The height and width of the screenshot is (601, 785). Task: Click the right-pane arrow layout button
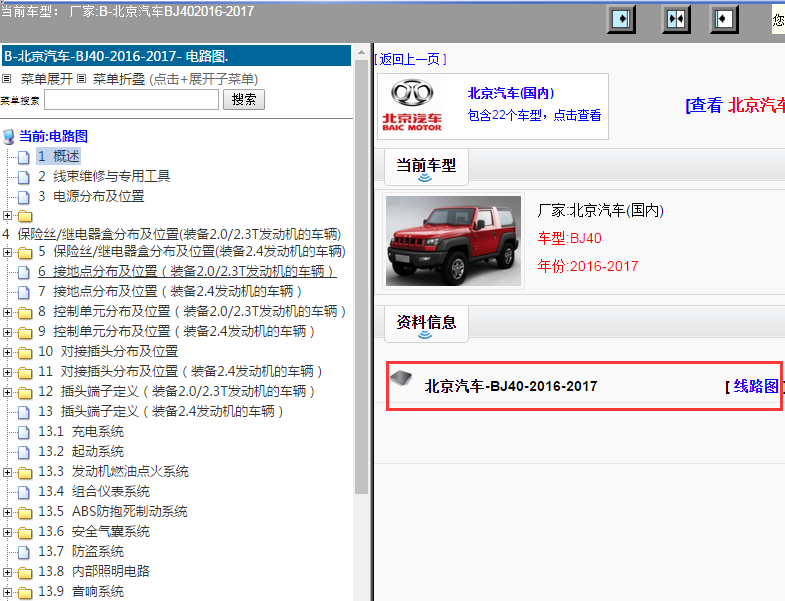(723, 20)
